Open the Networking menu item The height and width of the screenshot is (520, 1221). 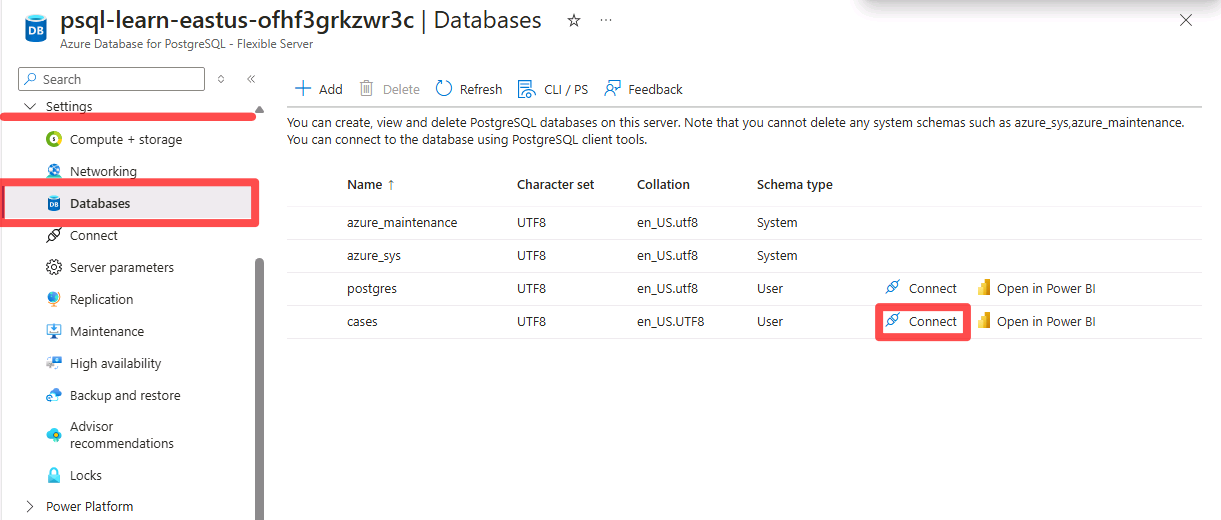click(x=103, y=171)
